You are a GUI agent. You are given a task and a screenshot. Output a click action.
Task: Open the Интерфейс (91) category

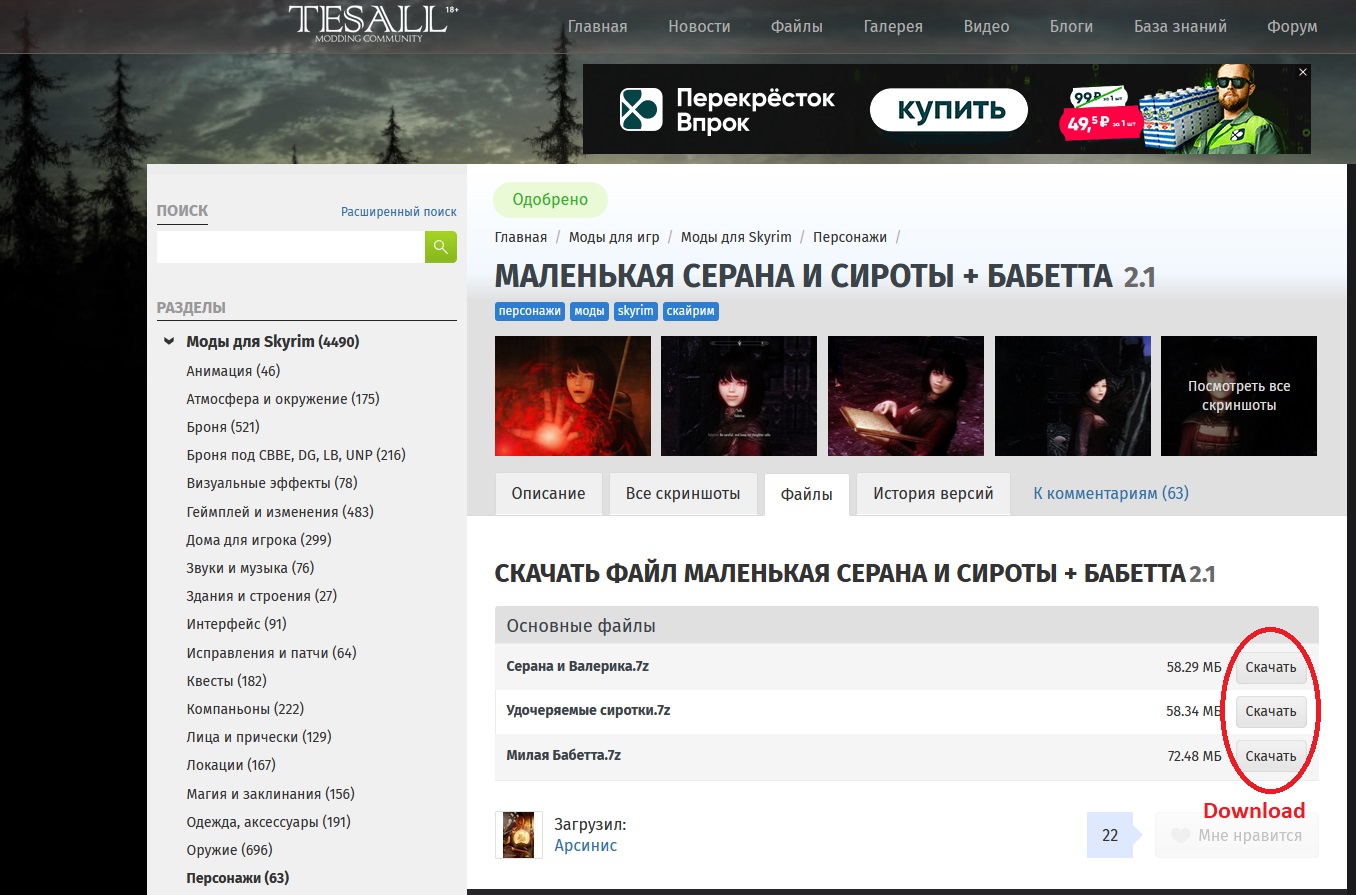tap(237, 624)
